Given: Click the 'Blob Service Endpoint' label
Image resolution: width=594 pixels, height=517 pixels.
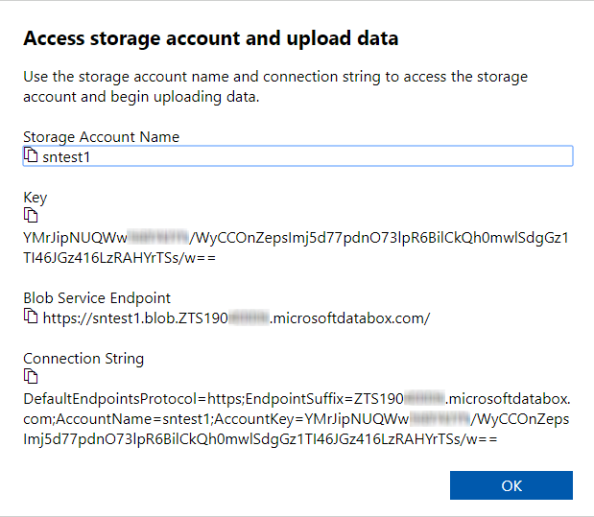Looking at the screenshot, I should pos(97,298).
